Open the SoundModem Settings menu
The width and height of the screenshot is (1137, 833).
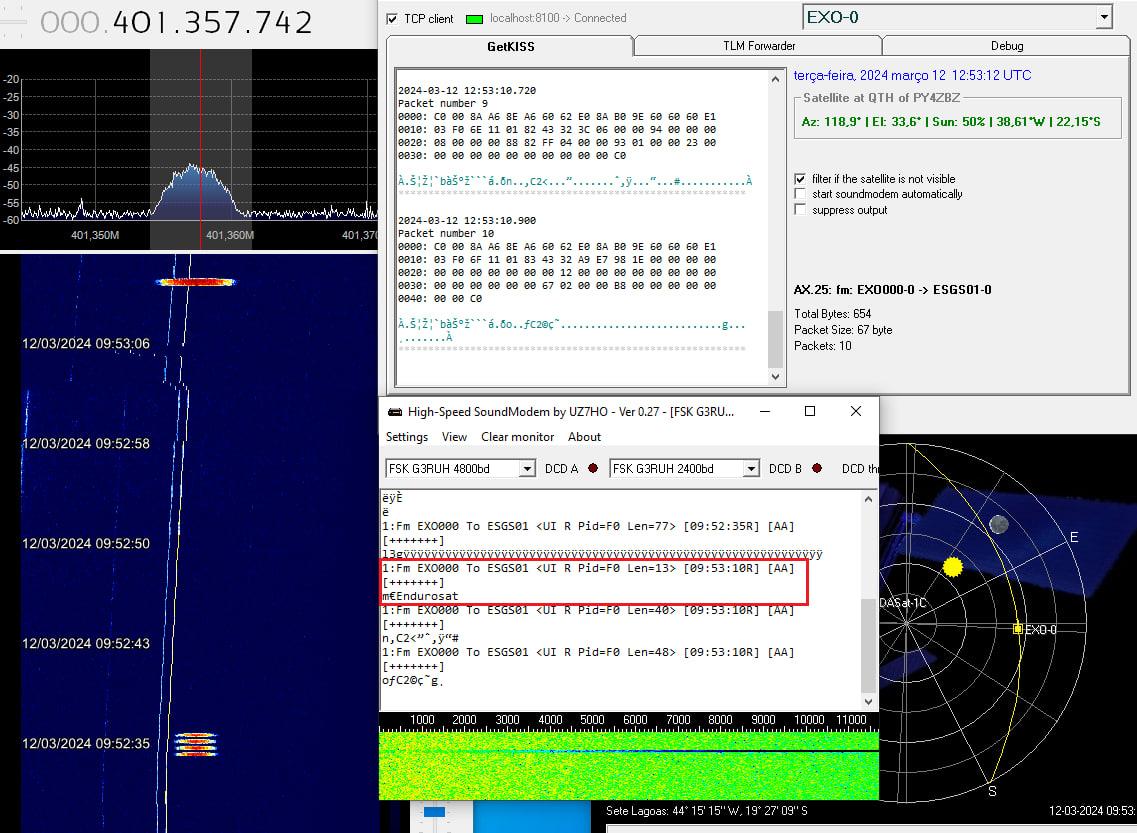[406, 437]
